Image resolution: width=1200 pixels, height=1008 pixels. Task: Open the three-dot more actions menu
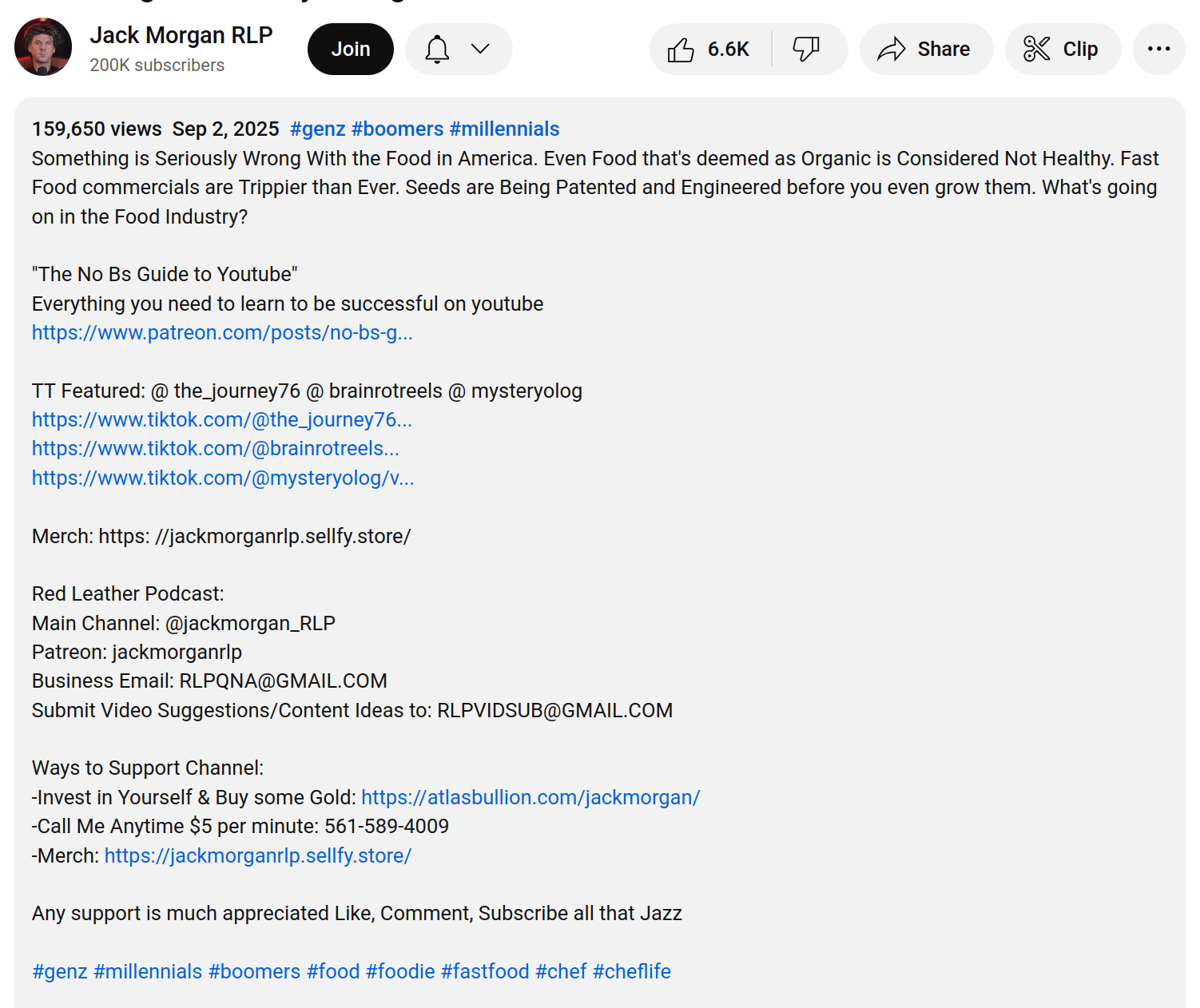coord(1158,50)
